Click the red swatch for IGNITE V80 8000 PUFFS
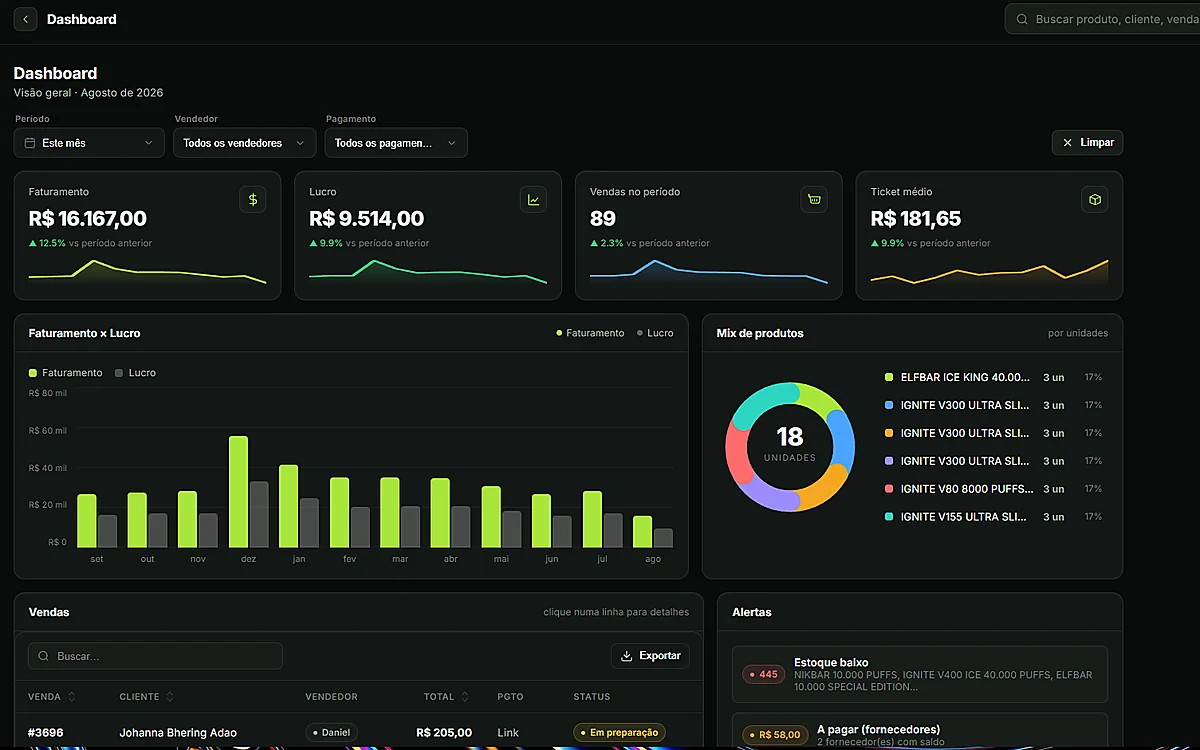Screen dimensions: 1200x750 point(889,489)
